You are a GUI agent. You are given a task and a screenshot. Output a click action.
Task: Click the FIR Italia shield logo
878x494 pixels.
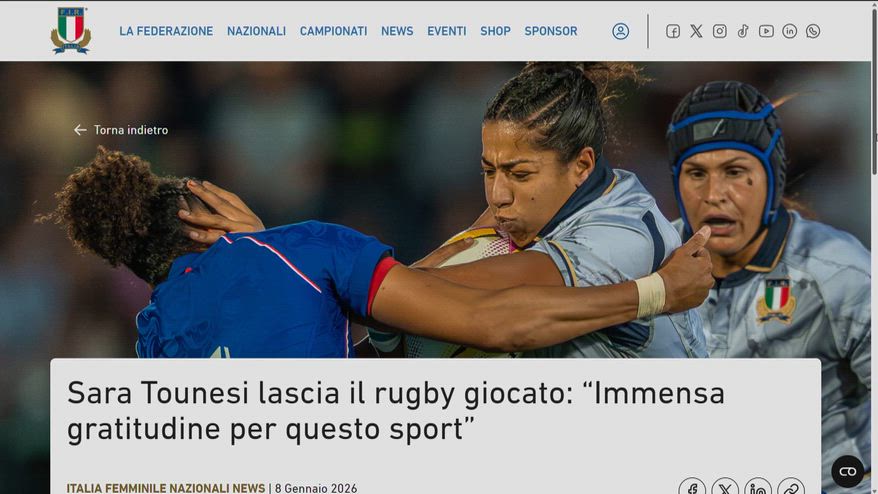71,30
